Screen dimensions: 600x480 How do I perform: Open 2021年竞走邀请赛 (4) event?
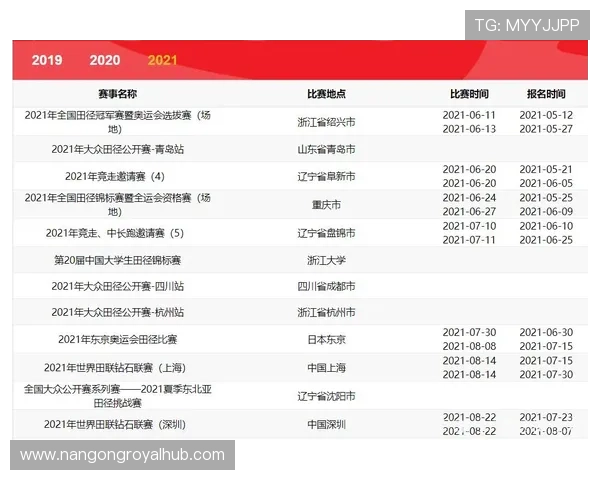115,176
